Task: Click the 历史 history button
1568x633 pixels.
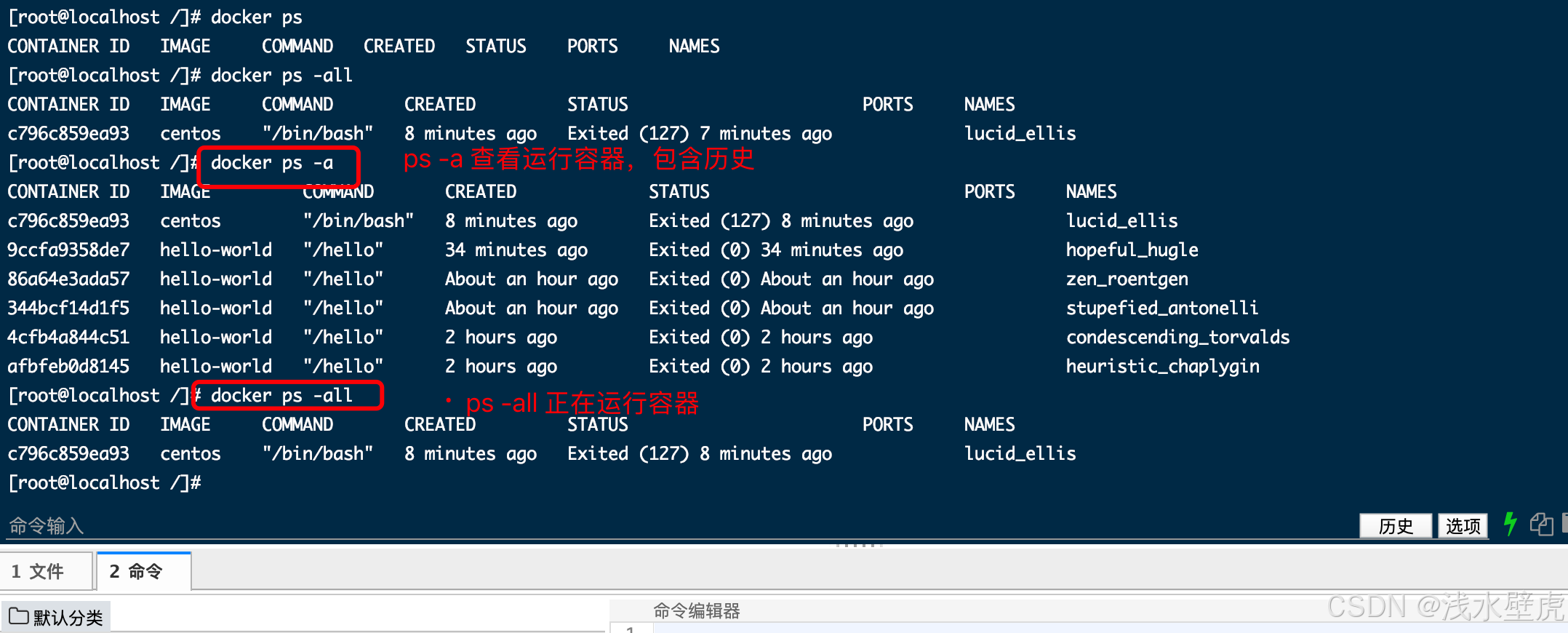Action: pos(1396,525)
